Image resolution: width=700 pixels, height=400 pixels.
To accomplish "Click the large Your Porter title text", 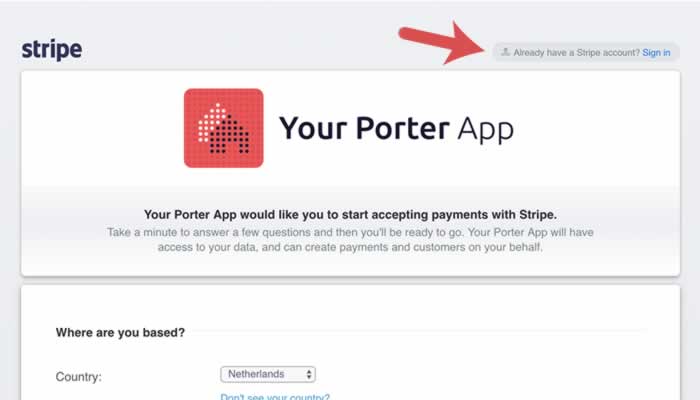I will [364, 128].
